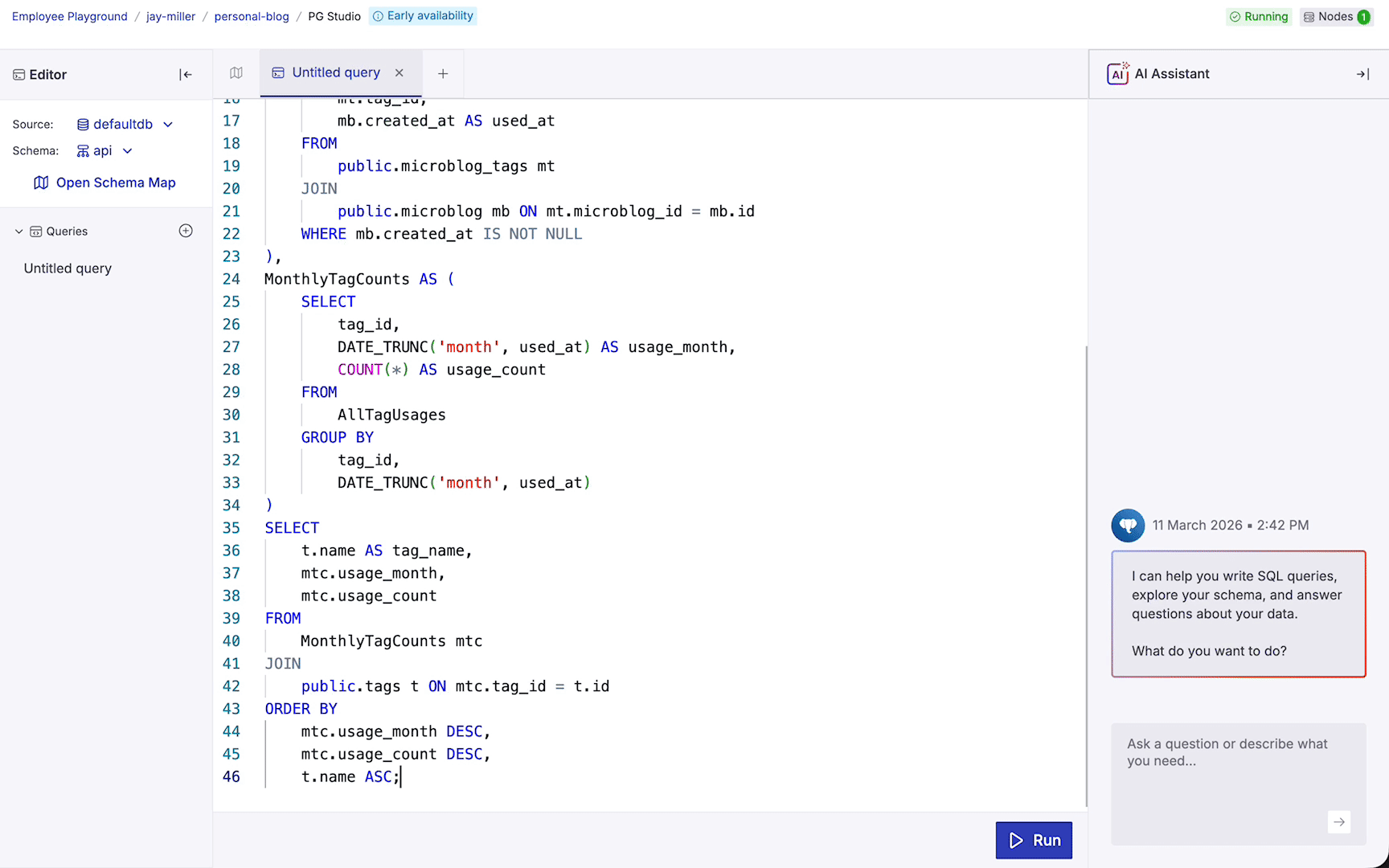Click line number 24 in gutter
Viewport: 1389px width, 868px height.
point(231,279)
